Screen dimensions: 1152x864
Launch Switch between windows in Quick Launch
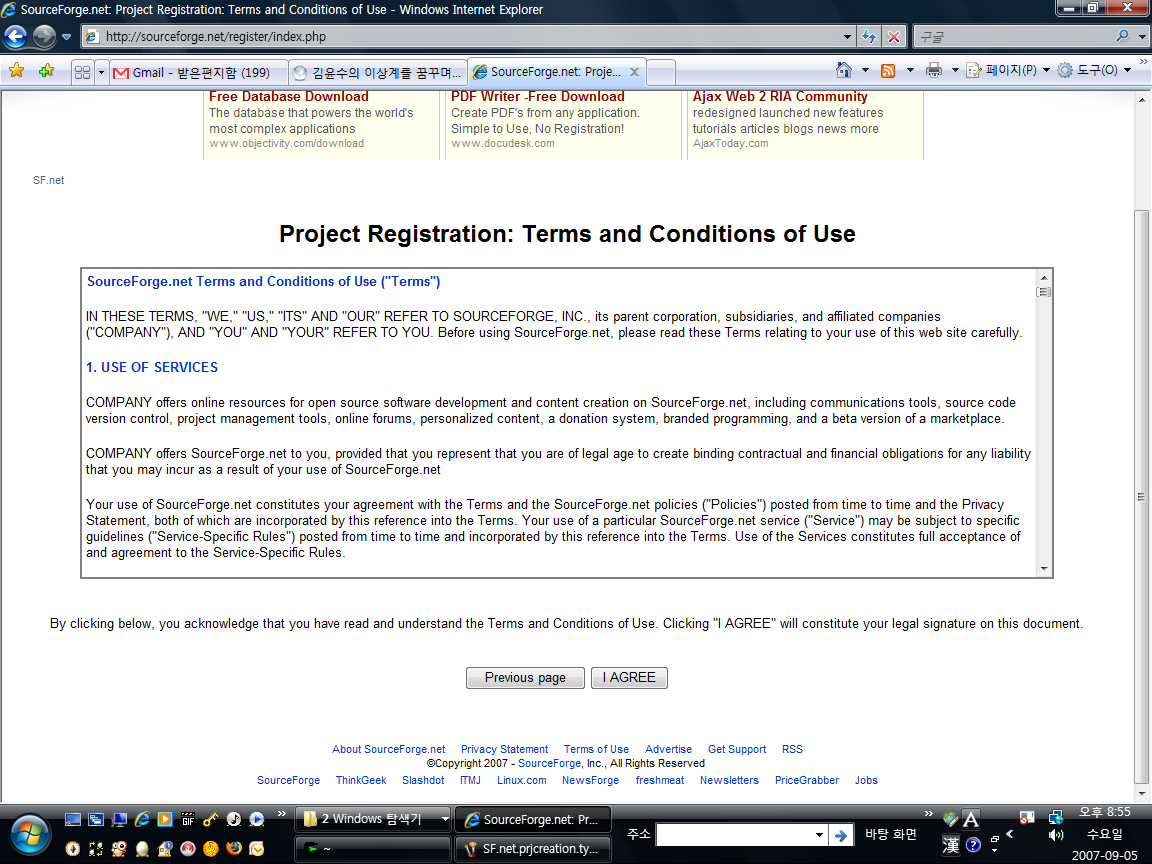[x=96, y=819]
